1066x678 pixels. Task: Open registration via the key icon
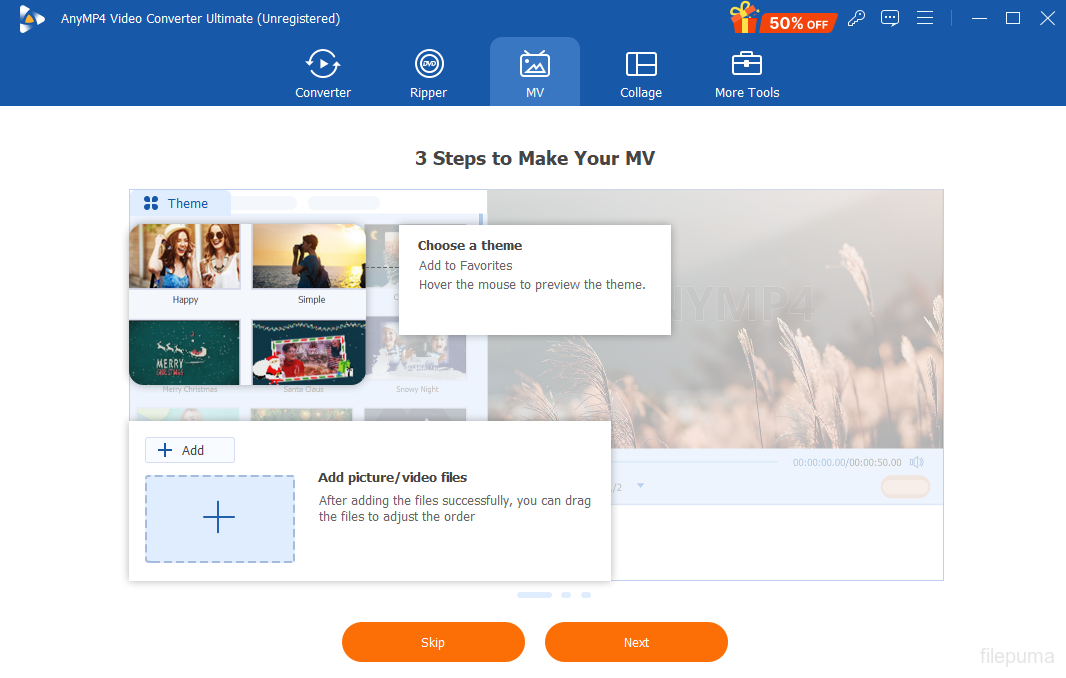tap(856, 18)
